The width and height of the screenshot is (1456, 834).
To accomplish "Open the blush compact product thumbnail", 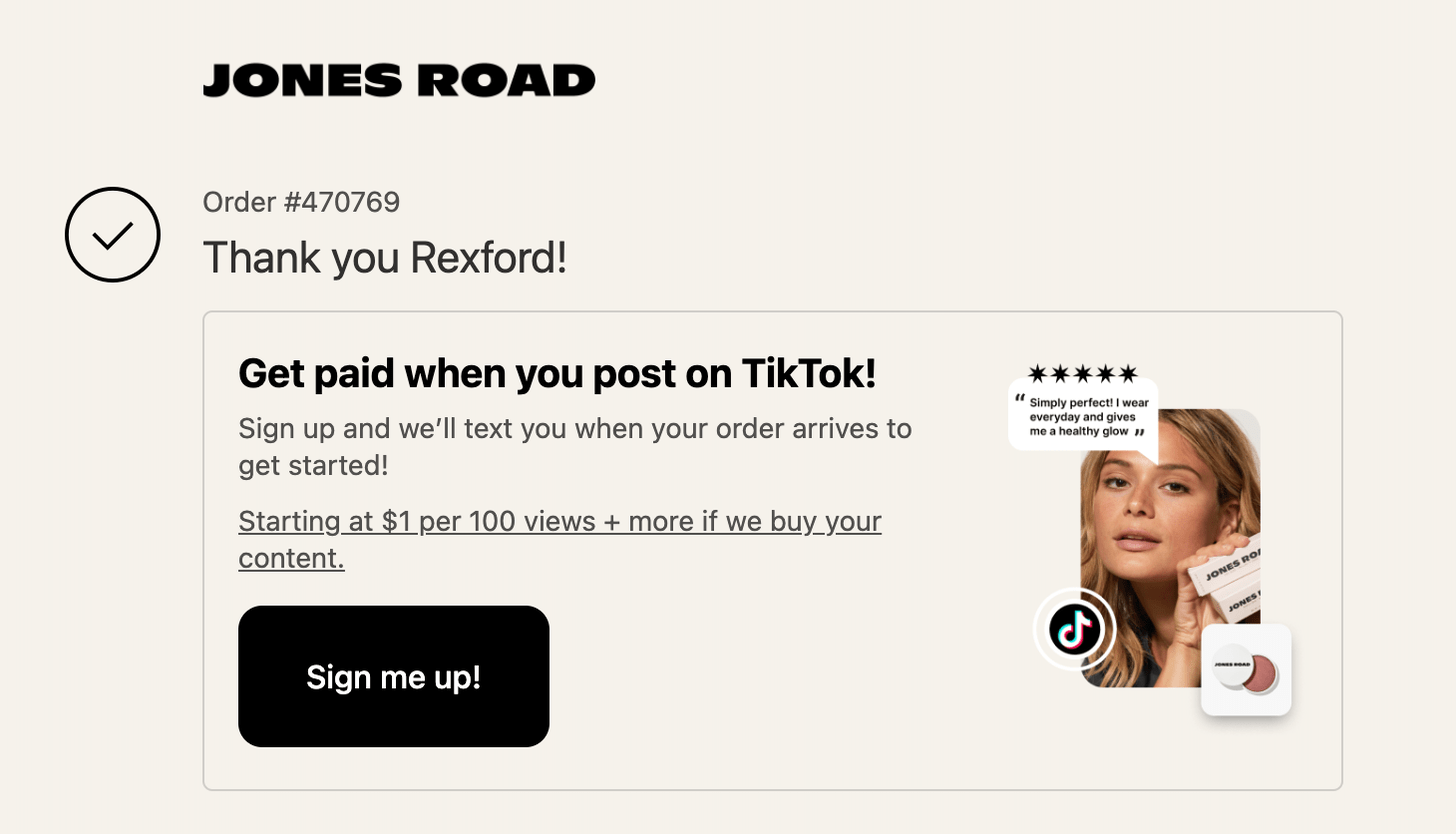I will (x=1246, y=670).
